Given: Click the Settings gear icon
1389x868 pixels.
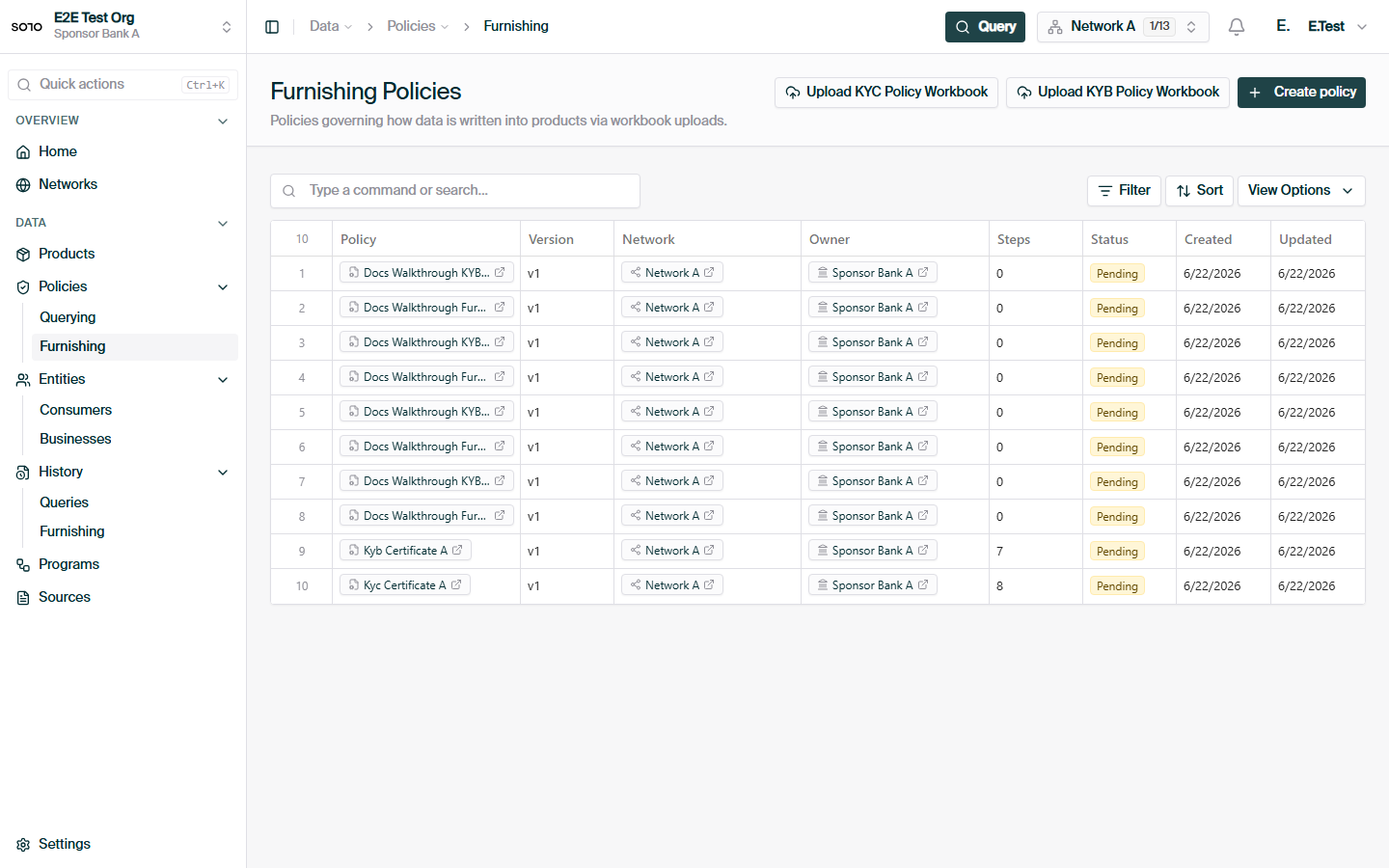Looking at the screenshot, I should tap(23, 845).
